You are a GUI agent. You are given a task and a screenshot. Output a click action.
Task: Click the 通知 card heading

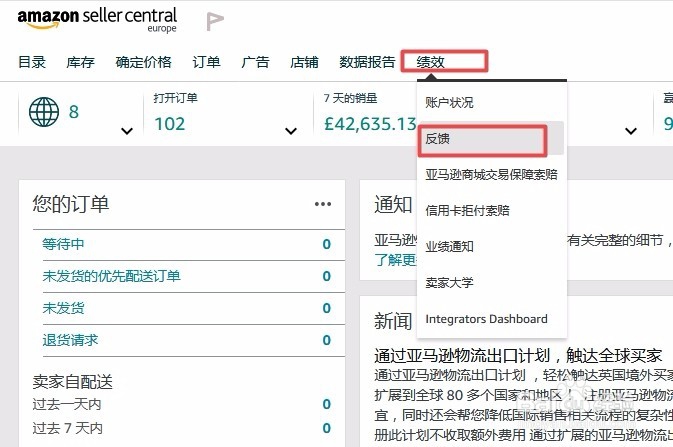pyautogui.click(x=393, y=204)
